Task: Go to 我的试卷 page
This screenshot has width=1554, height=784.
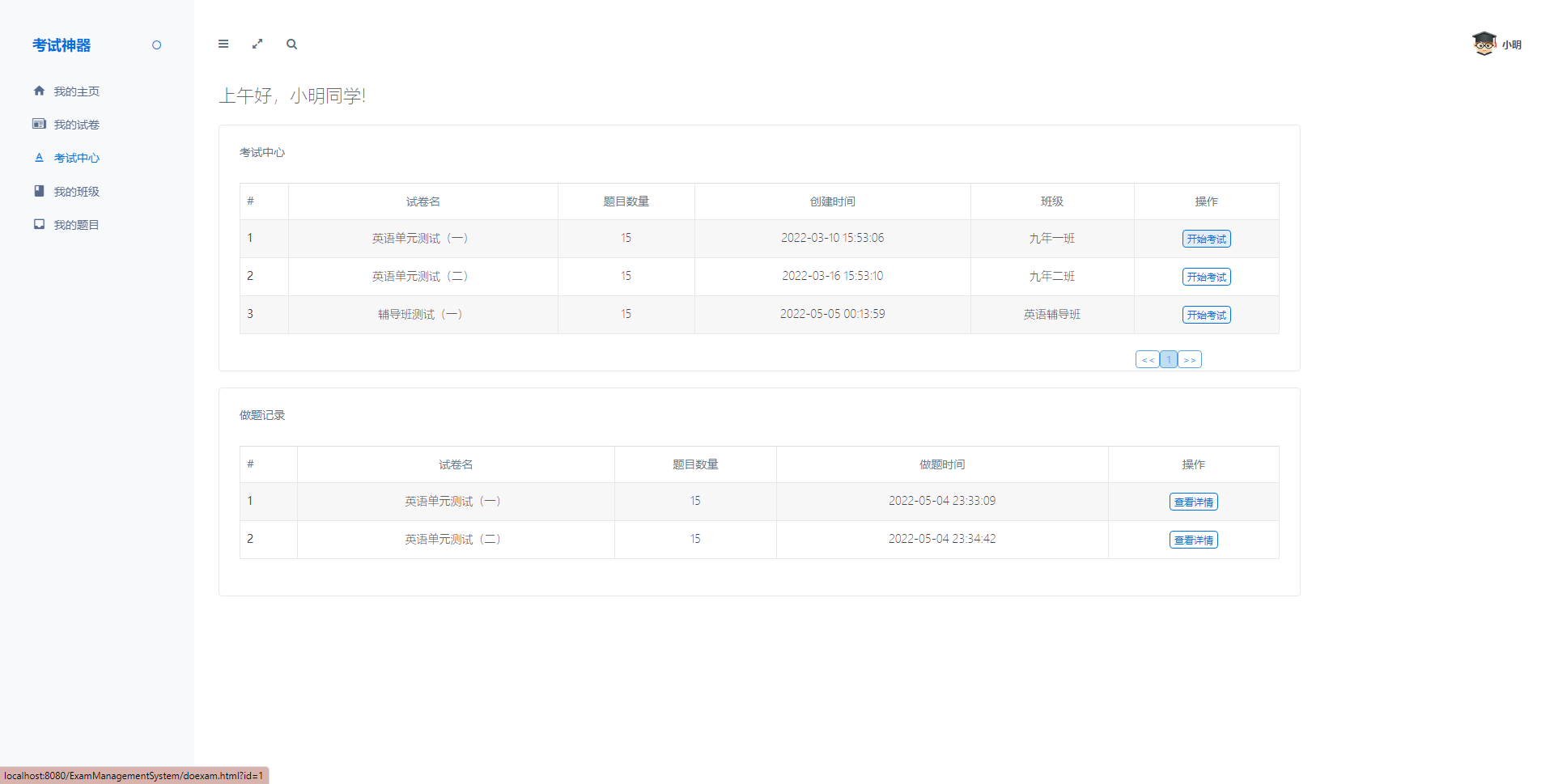Action: tap(77, 125)
